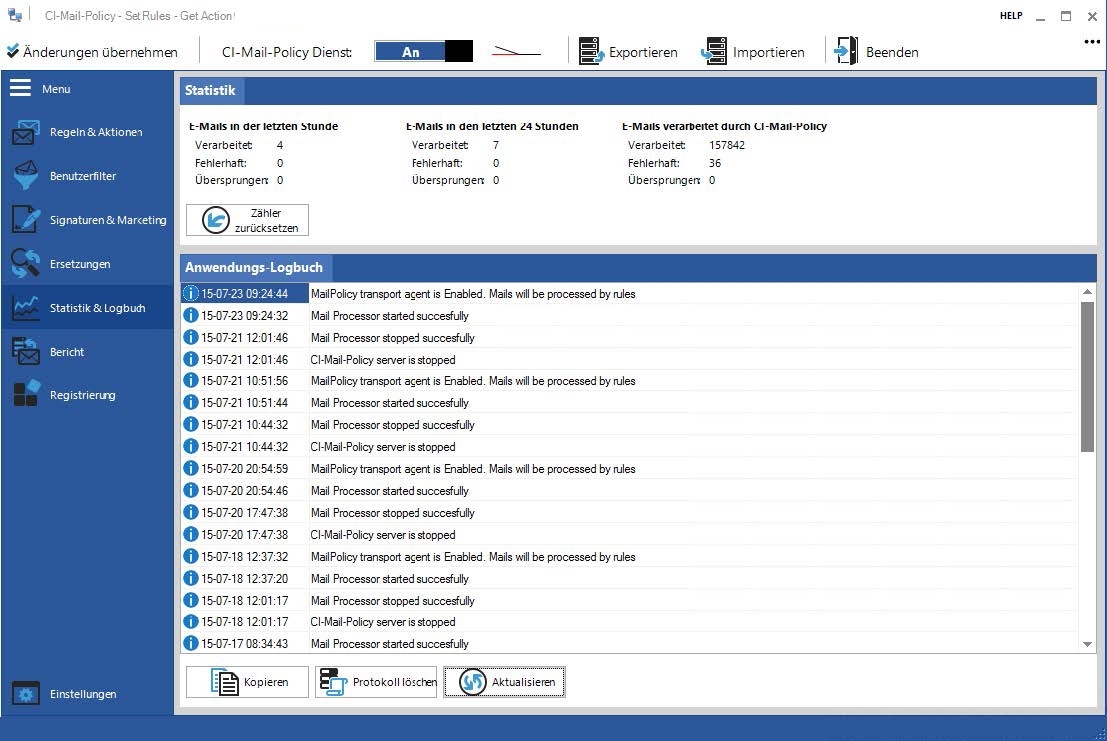The width and height of the screenshot is (1107, 741).
Task: Select log row 15-07-21 10:44:32 server is stopped
Action: (628, 447)
